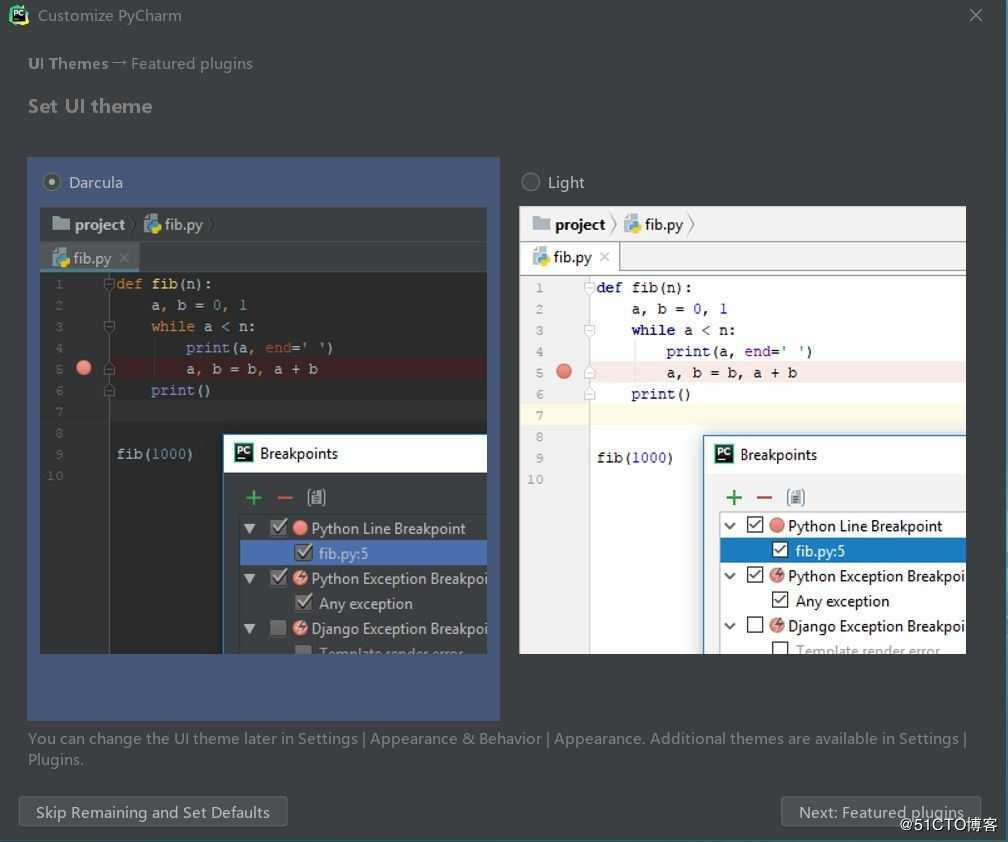Image resolution: width=1008 pixels, height=842 pixels.
Task: Click red remove breakpoint minus in Light preview
Action: point(764,497)
